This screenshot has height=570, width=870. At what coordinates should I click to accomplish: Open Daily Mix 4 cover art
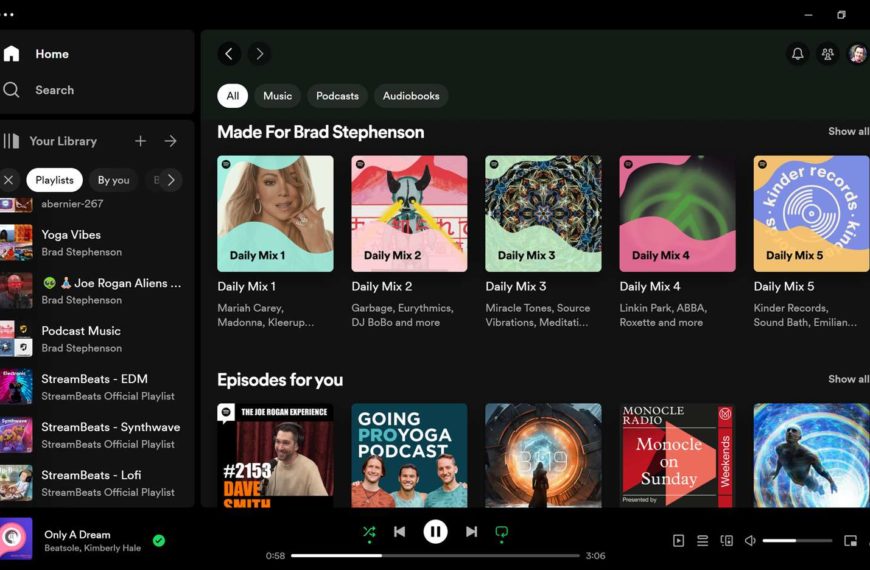pyautogui.click(x=677, y=214)
